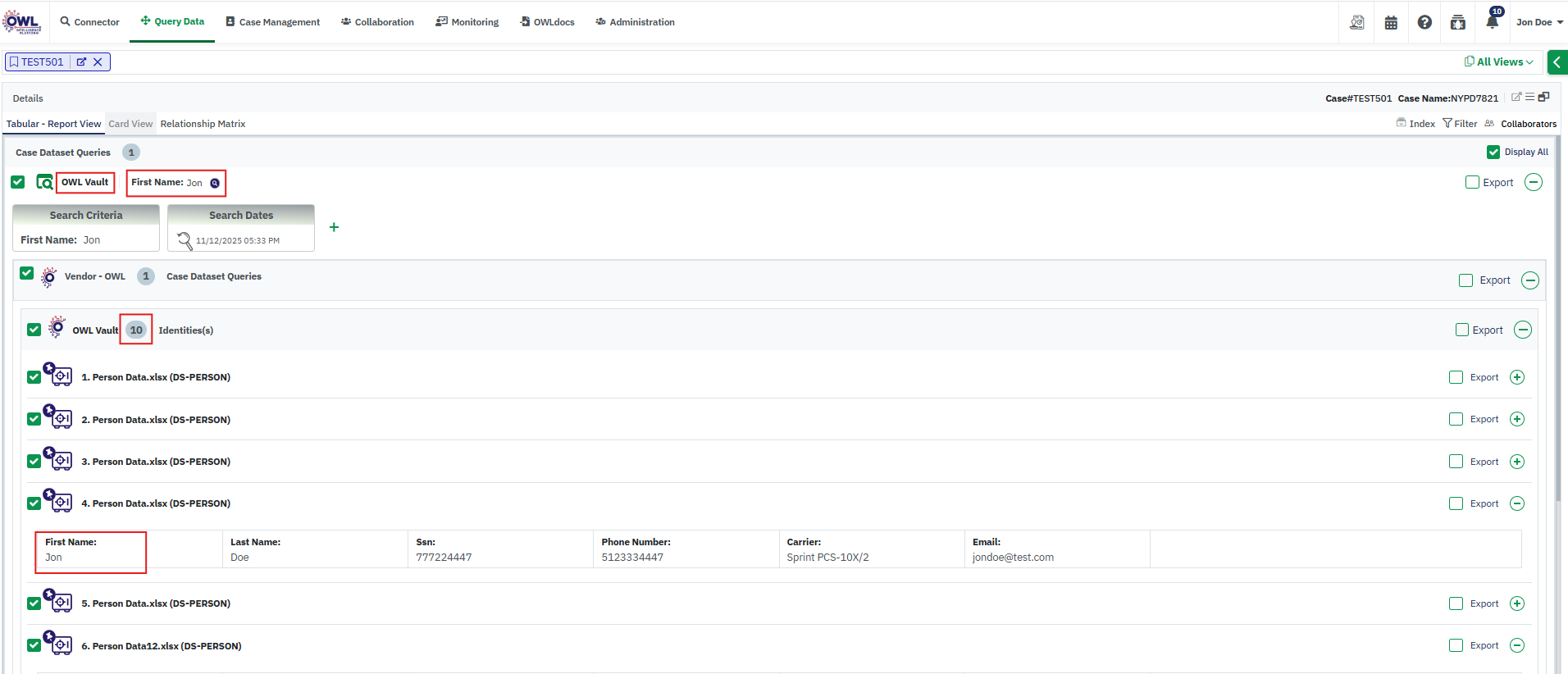
Task: Open the calendar icon in header
Action: 1391,23
